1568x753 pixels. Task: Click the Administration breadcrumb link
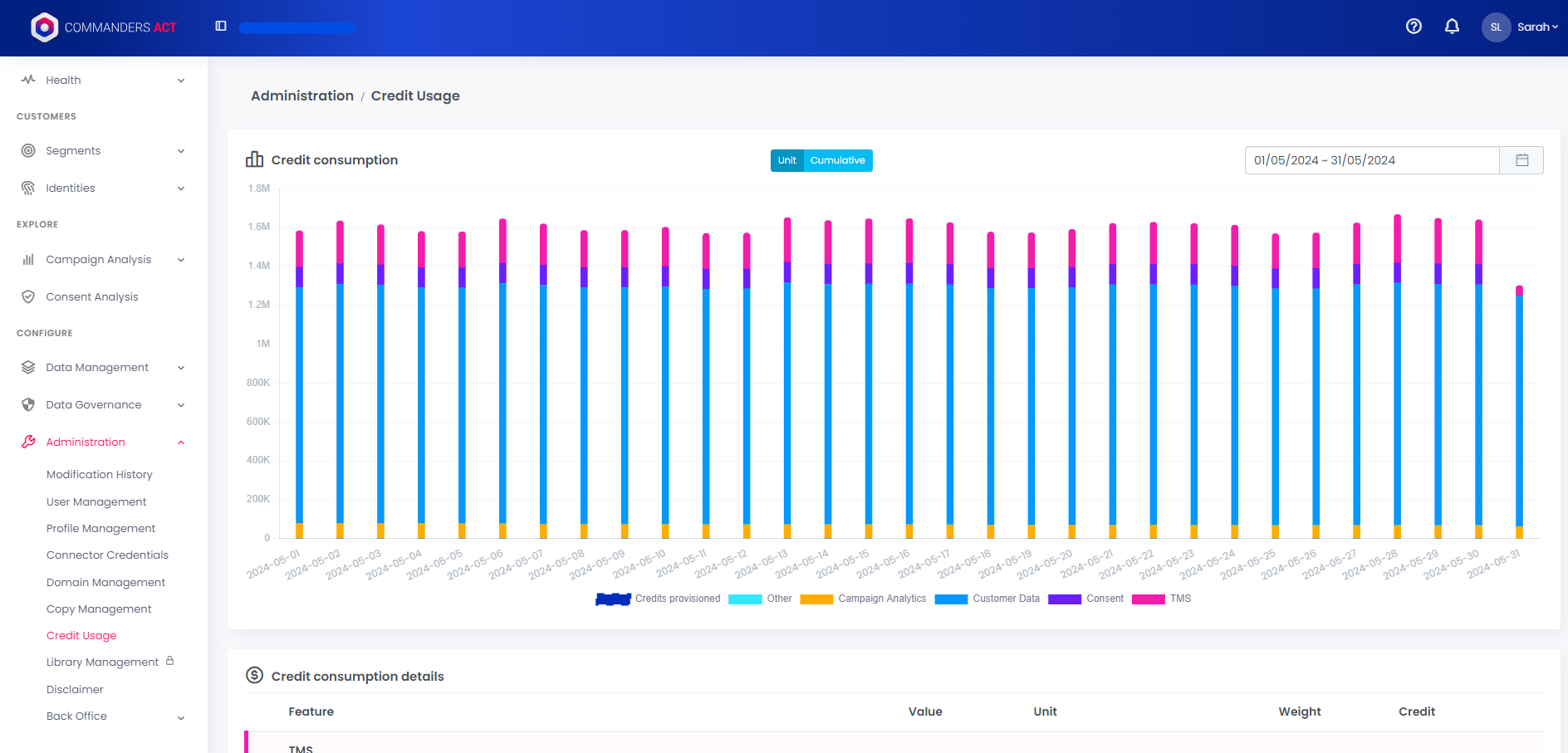(x=302, y=96)
